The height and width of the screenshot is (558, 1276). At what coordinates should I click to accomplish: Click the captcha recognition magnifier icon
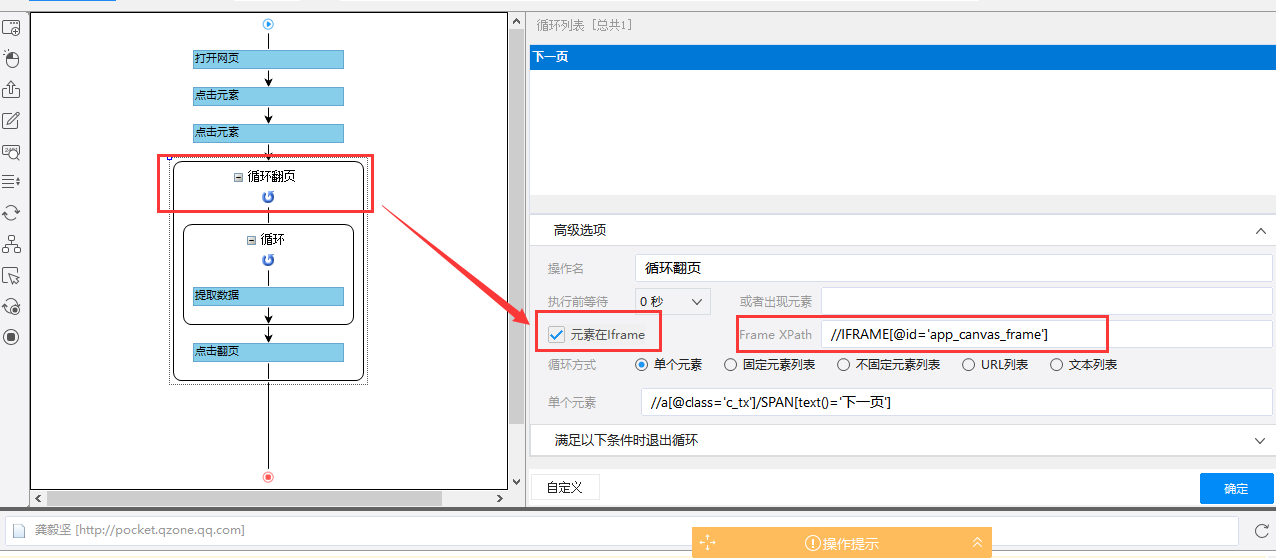pyautogui.click(x=11, y=152)
